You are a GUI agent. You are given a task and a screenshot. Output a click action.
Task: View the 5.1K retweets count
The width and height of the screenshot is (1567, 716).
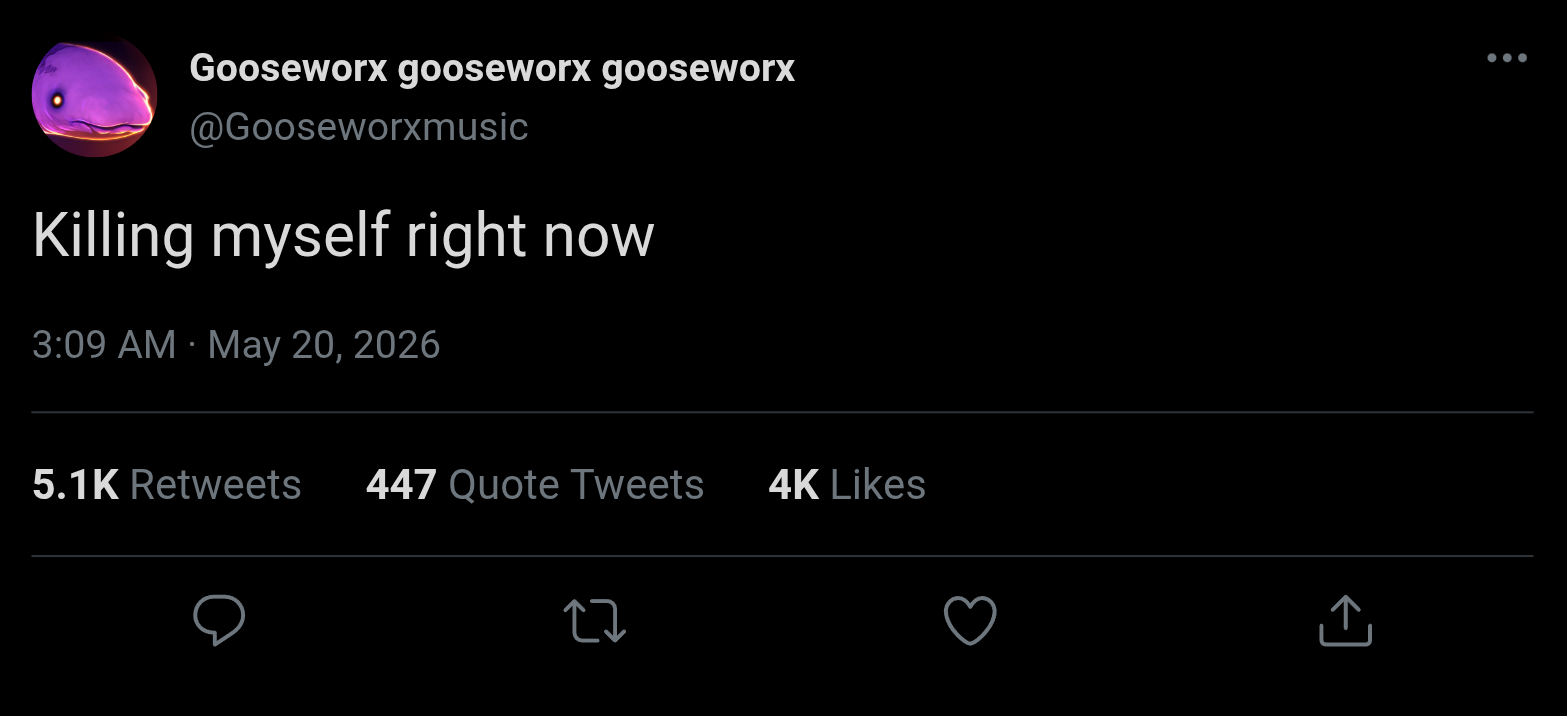click(75, 485)
